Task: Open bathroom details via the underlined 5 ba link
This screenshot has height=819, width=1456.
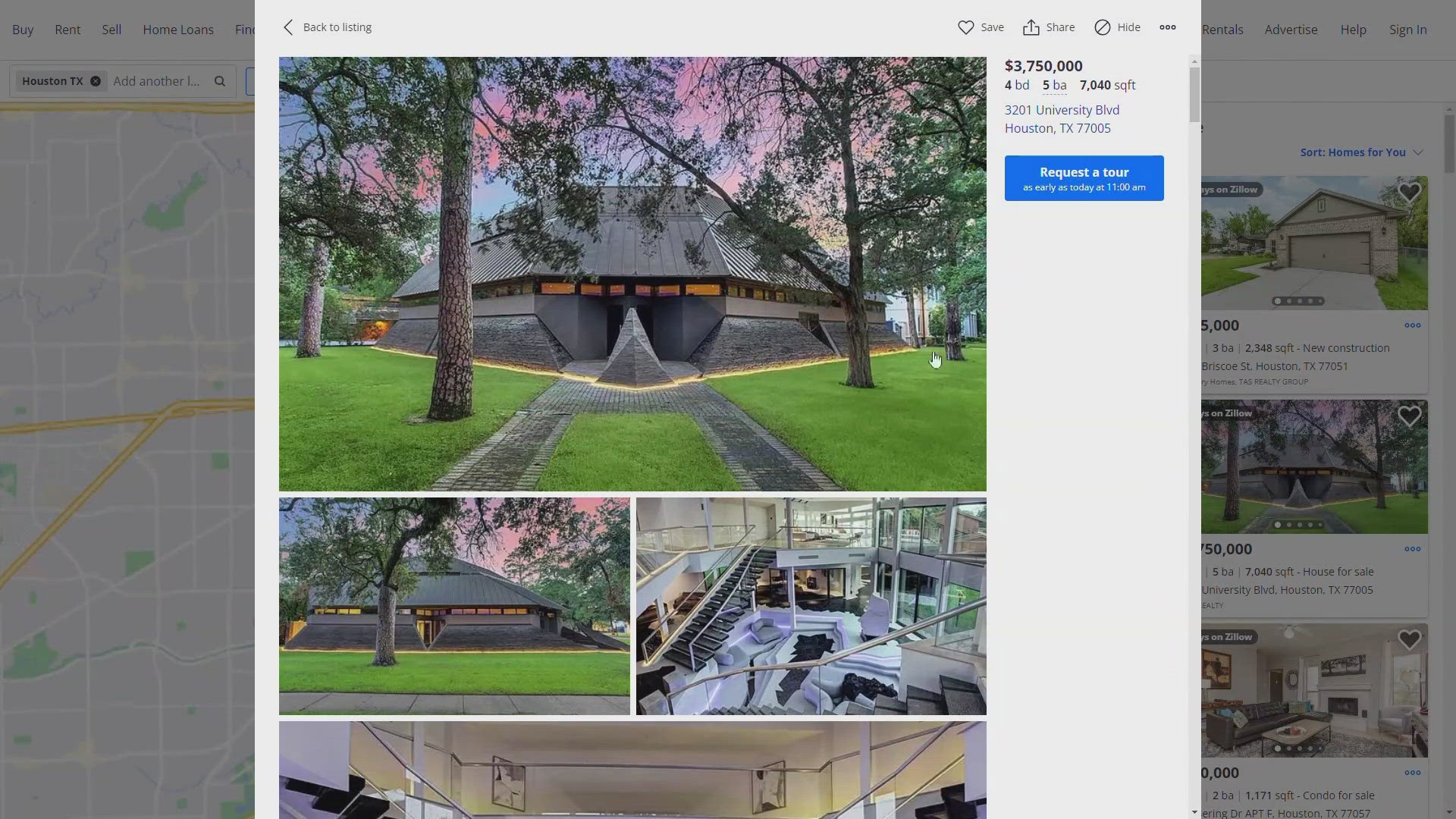Action: pyautogui.click(x=1054, y=85)
